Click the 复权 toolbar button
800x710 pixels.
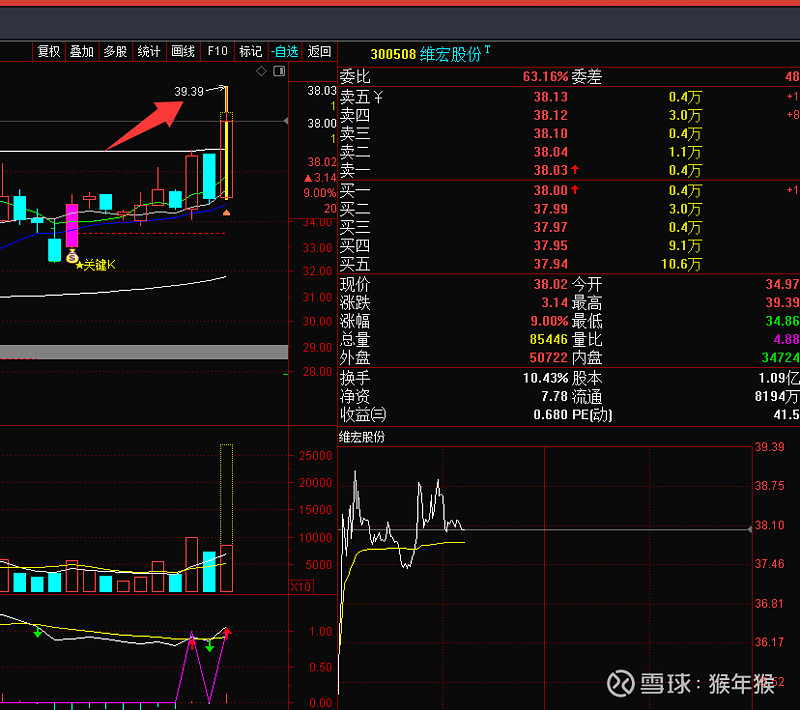[49, 52]
